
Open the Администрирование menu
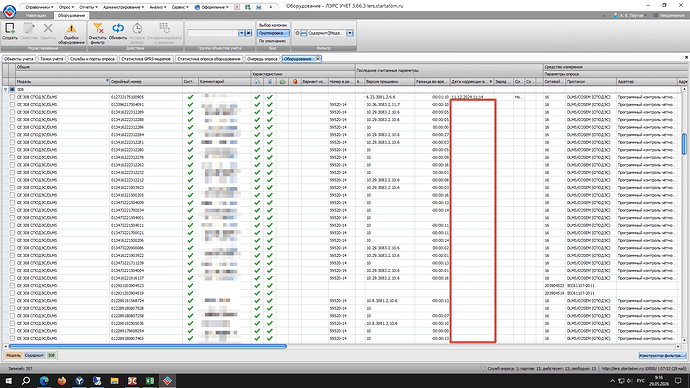point(123,7)
